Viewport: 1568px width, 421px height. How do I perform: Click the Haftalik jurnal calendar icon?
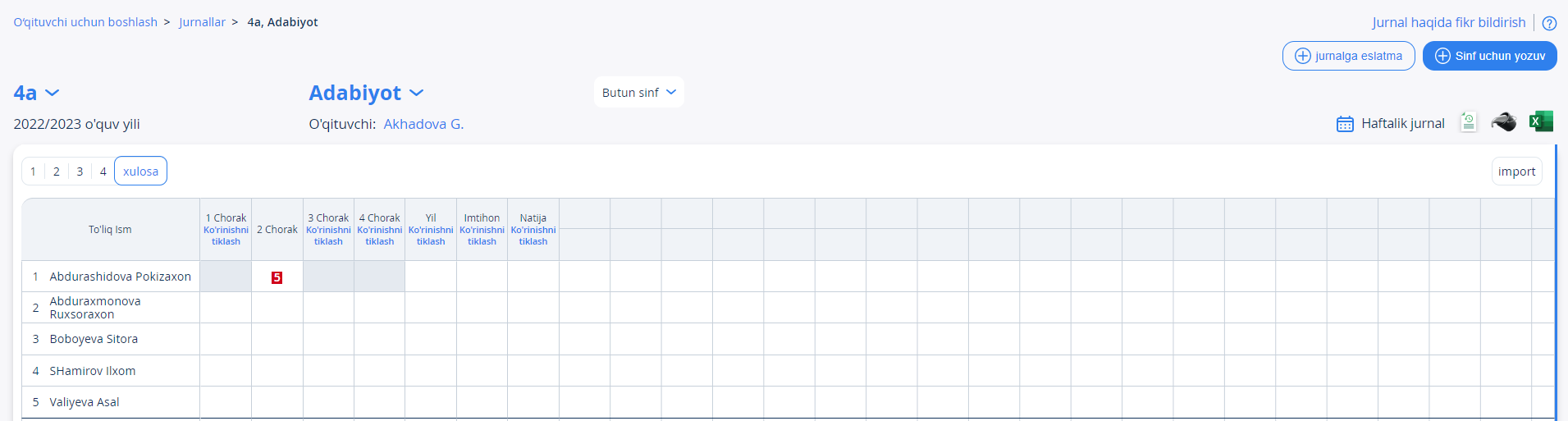(1345, 124)
